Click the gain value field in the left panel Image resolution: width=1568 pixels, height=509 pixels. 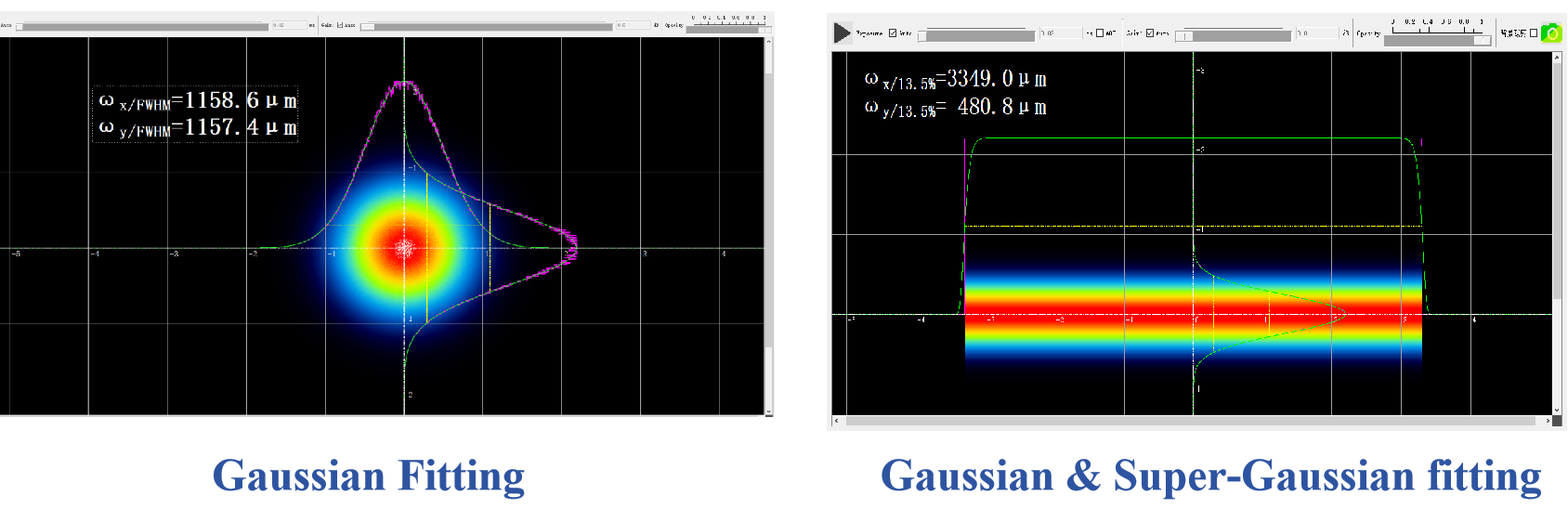click(632, 25)
